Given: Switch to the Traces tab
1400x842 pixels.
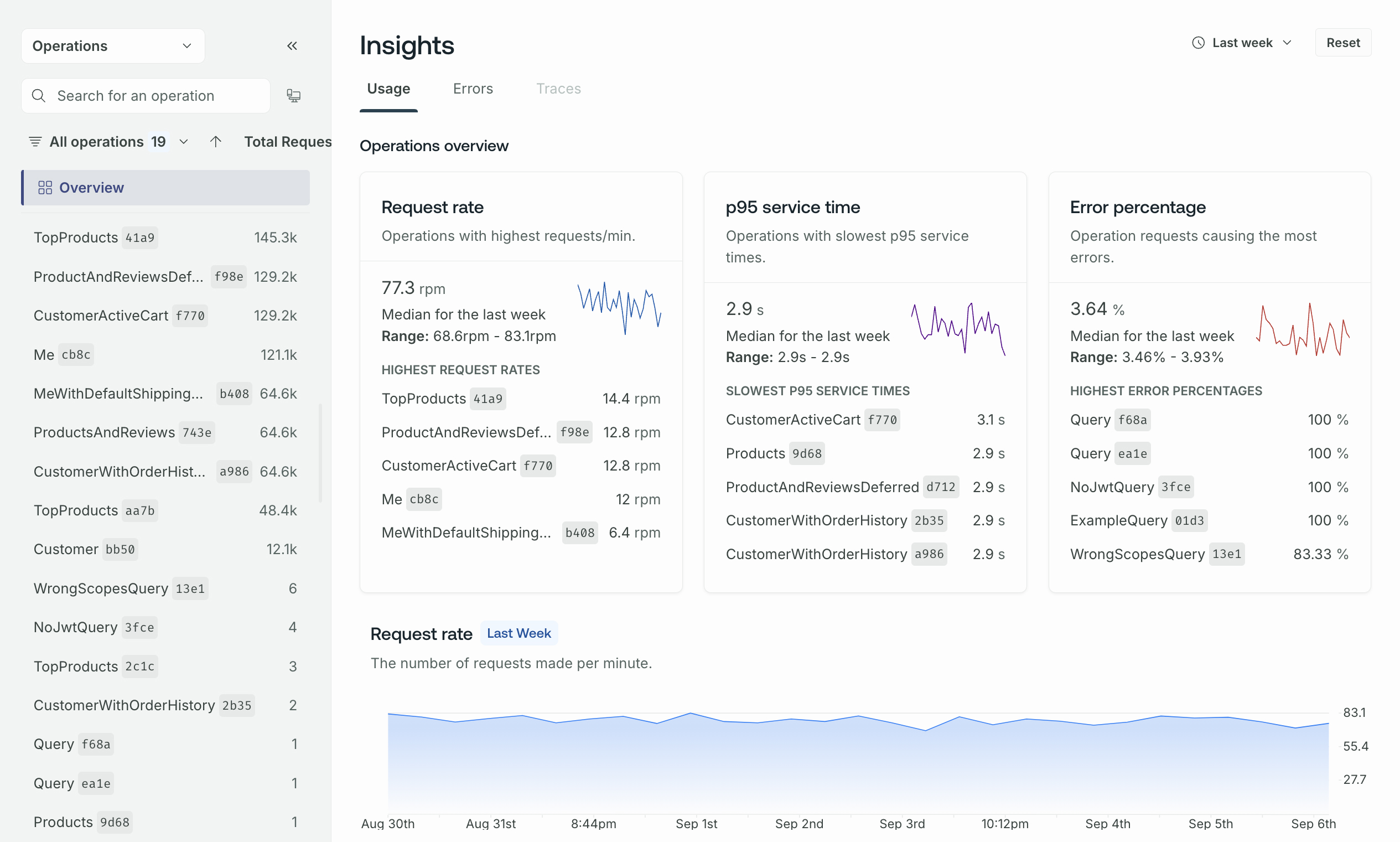Looking at the screenshot, I should tap(558, 89).
